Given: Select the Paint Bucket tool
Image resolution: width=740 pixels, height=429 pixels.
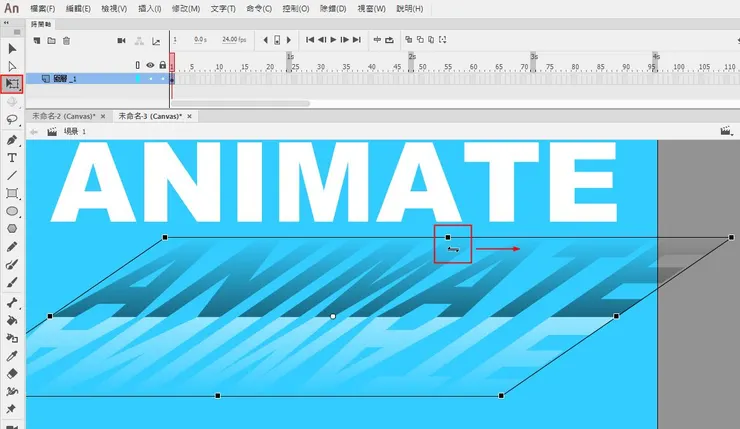Looking at the screenshot, I should tap(12, 320).
